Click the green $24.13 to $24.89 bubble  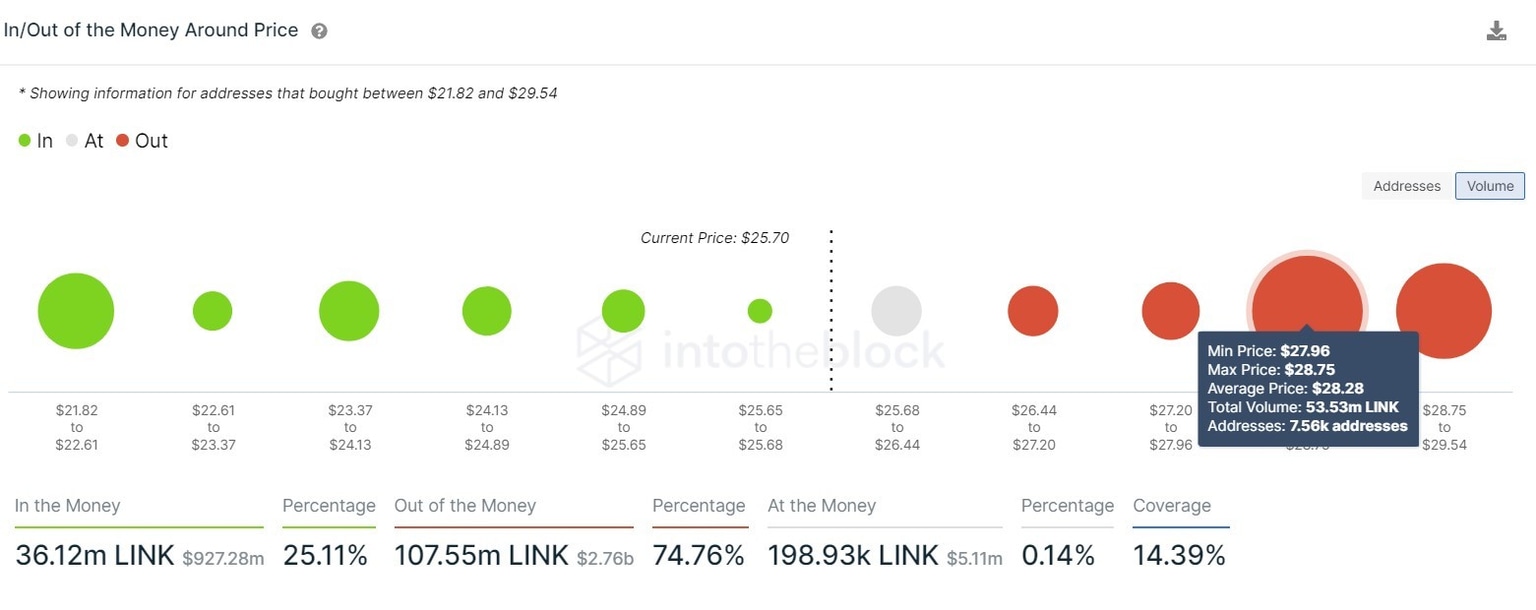pos(487,311)
